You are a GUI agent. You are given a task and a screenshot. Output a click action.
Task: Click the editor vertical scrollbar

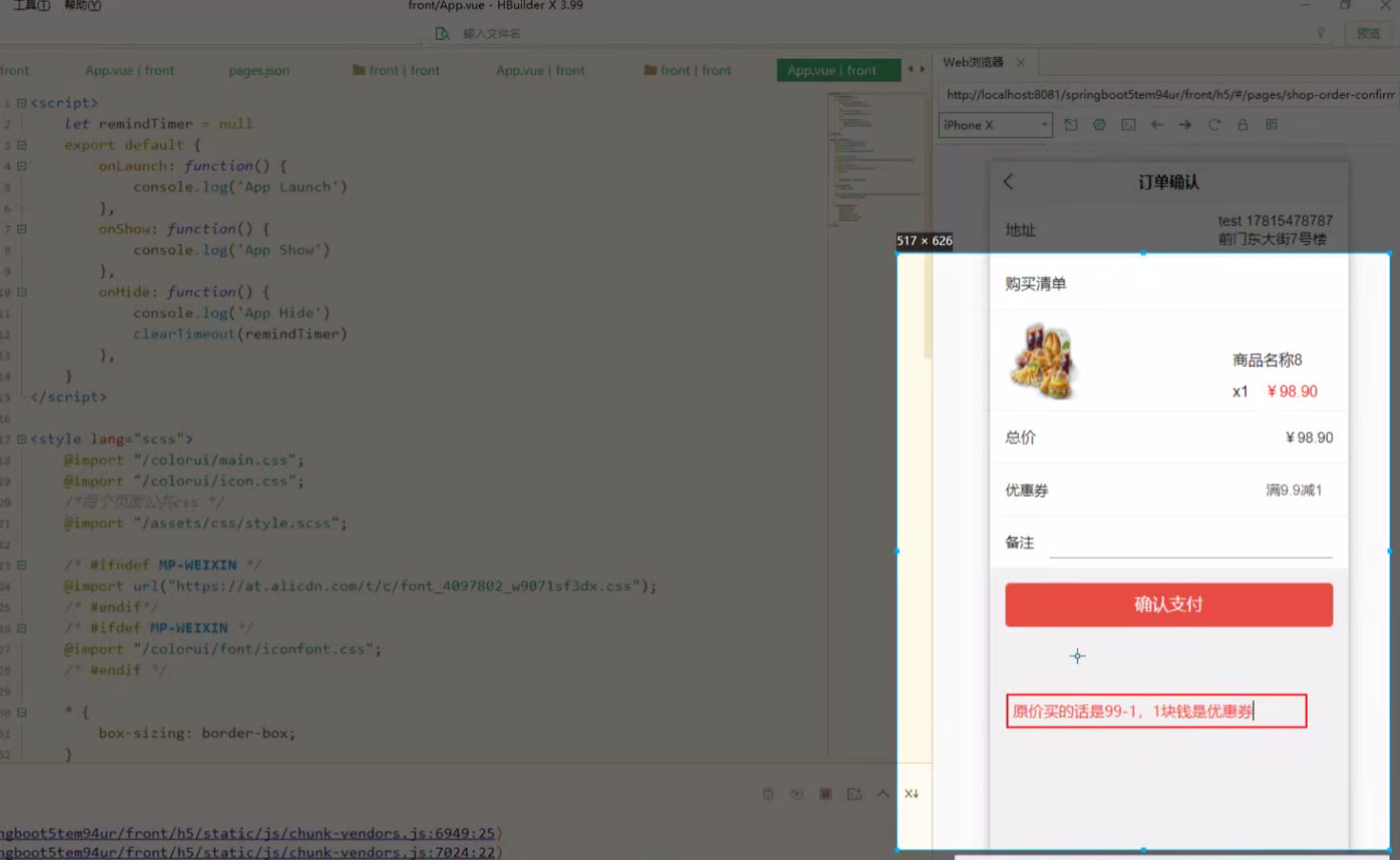click(928, 307)
